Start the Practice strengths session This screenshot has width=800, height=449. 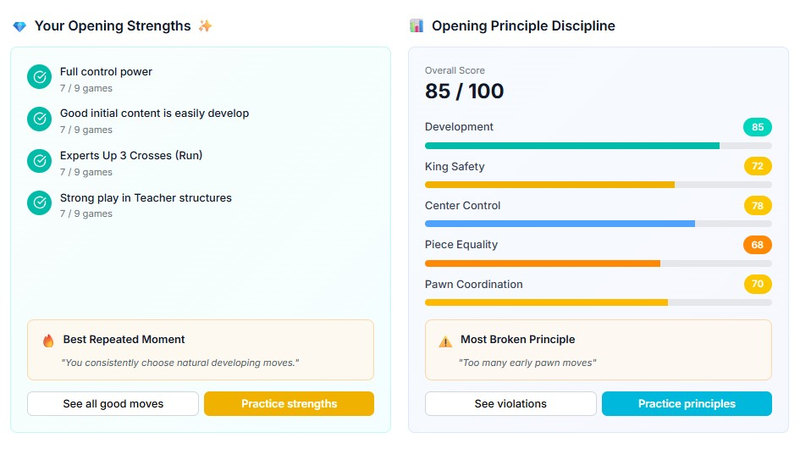289,404
